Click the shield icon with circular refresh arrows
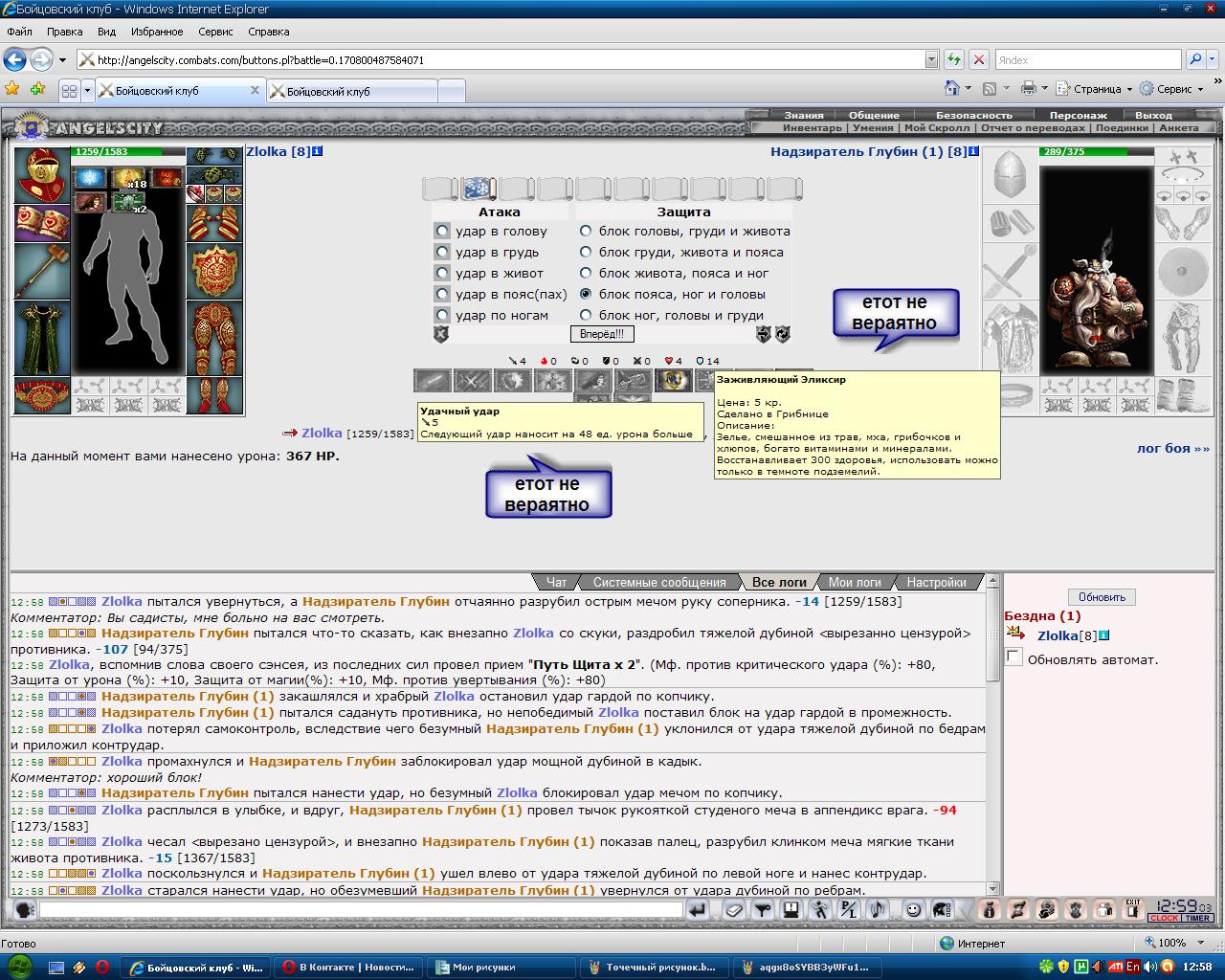 click(783, 334)
